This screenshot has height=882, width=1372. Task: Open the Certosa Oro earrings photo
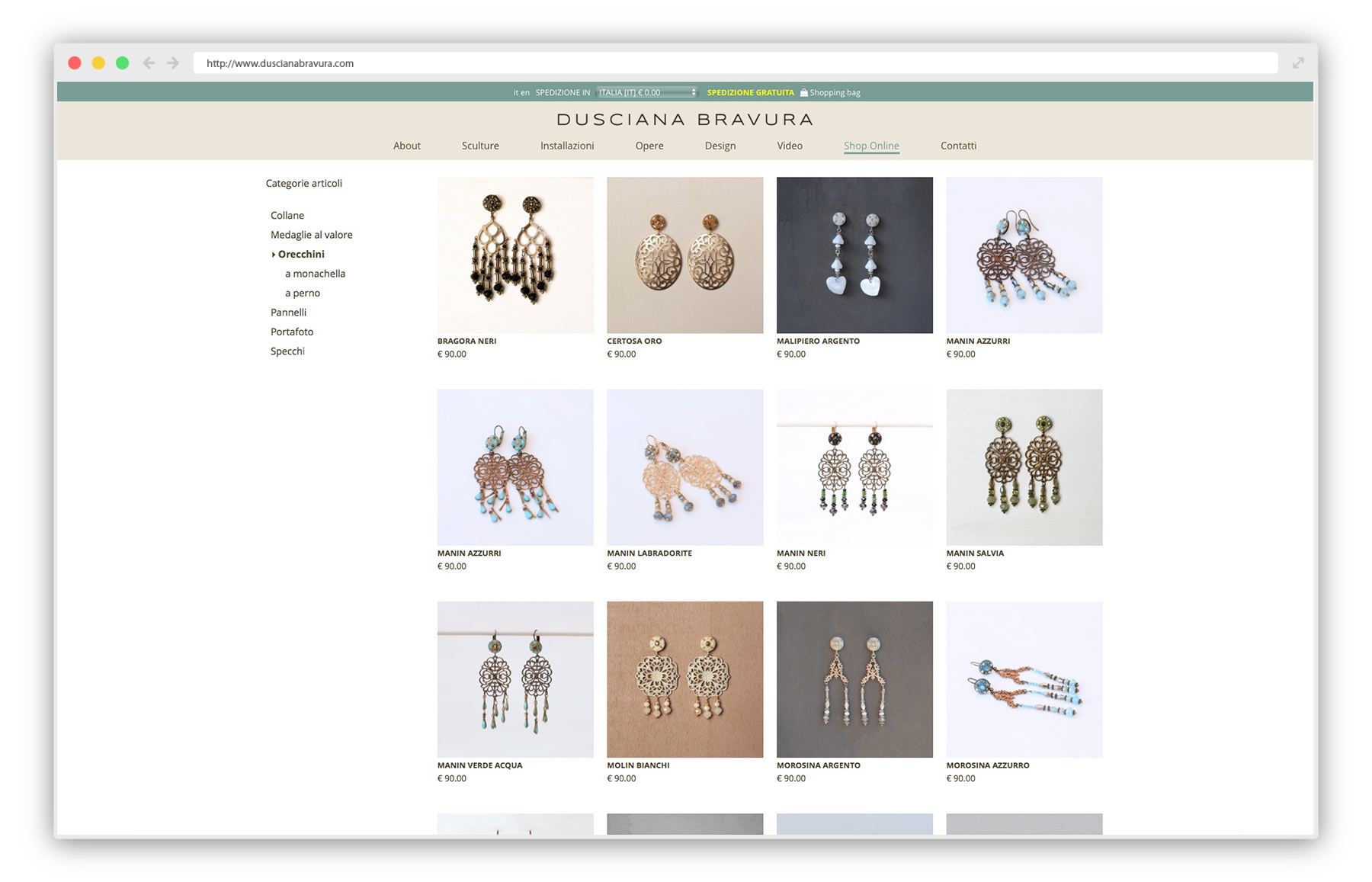click(685, 255)
